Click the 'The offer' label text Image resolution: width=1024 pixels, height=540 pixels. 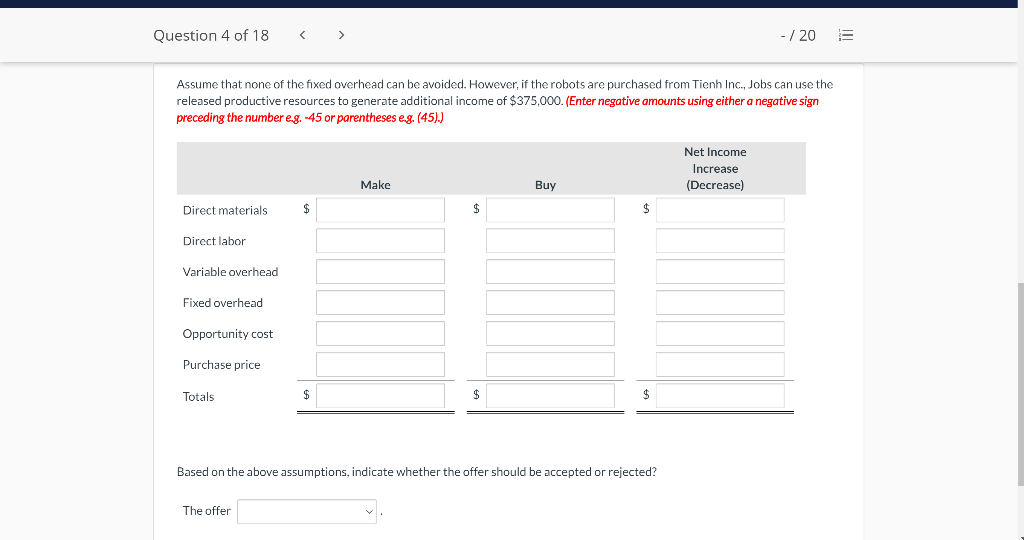click(206, 511)
